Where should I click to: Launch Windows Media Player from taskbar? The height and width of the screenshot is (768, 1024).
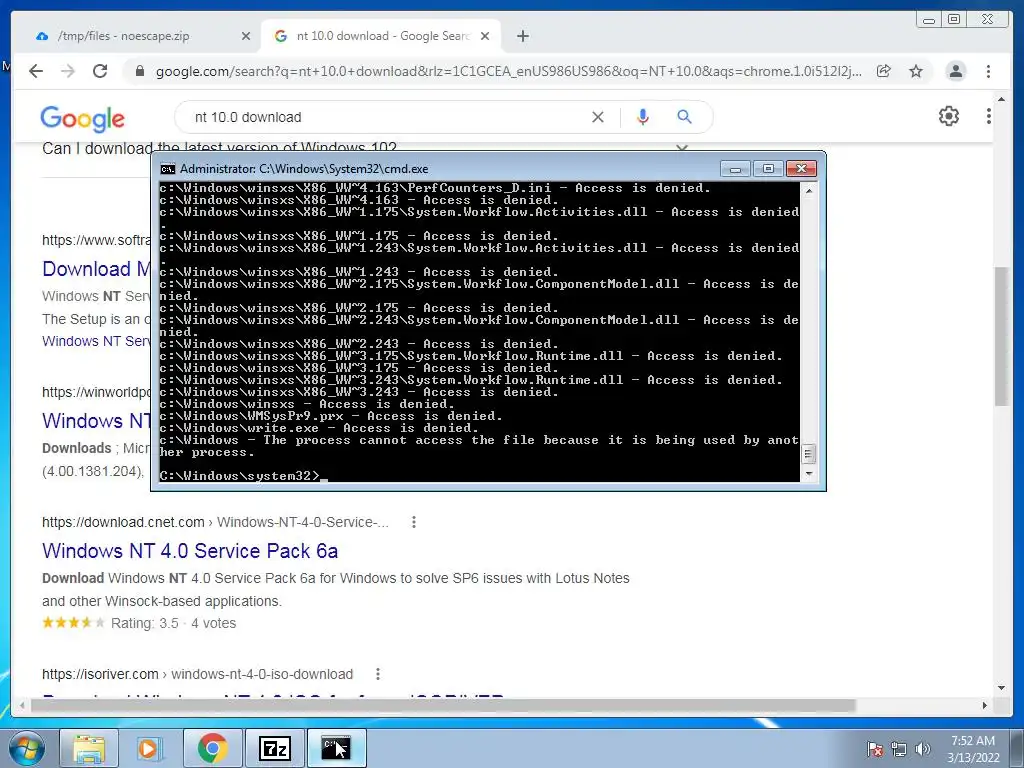149,748
